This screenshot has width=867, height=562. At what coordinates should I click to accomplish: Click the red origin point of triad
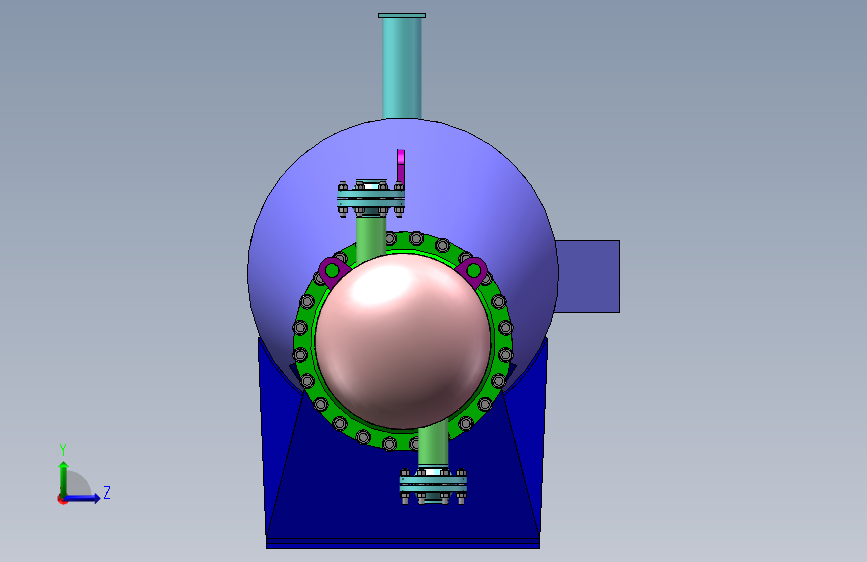pyautogui.click(x=62, y=499)
